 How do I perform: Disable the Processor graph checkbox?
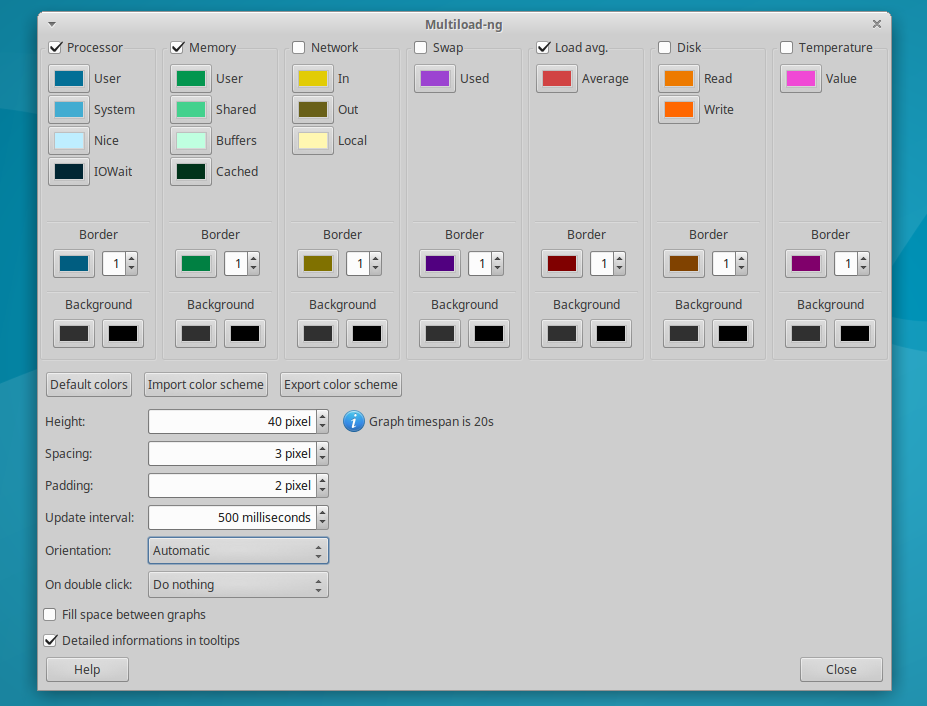point(56,47)
